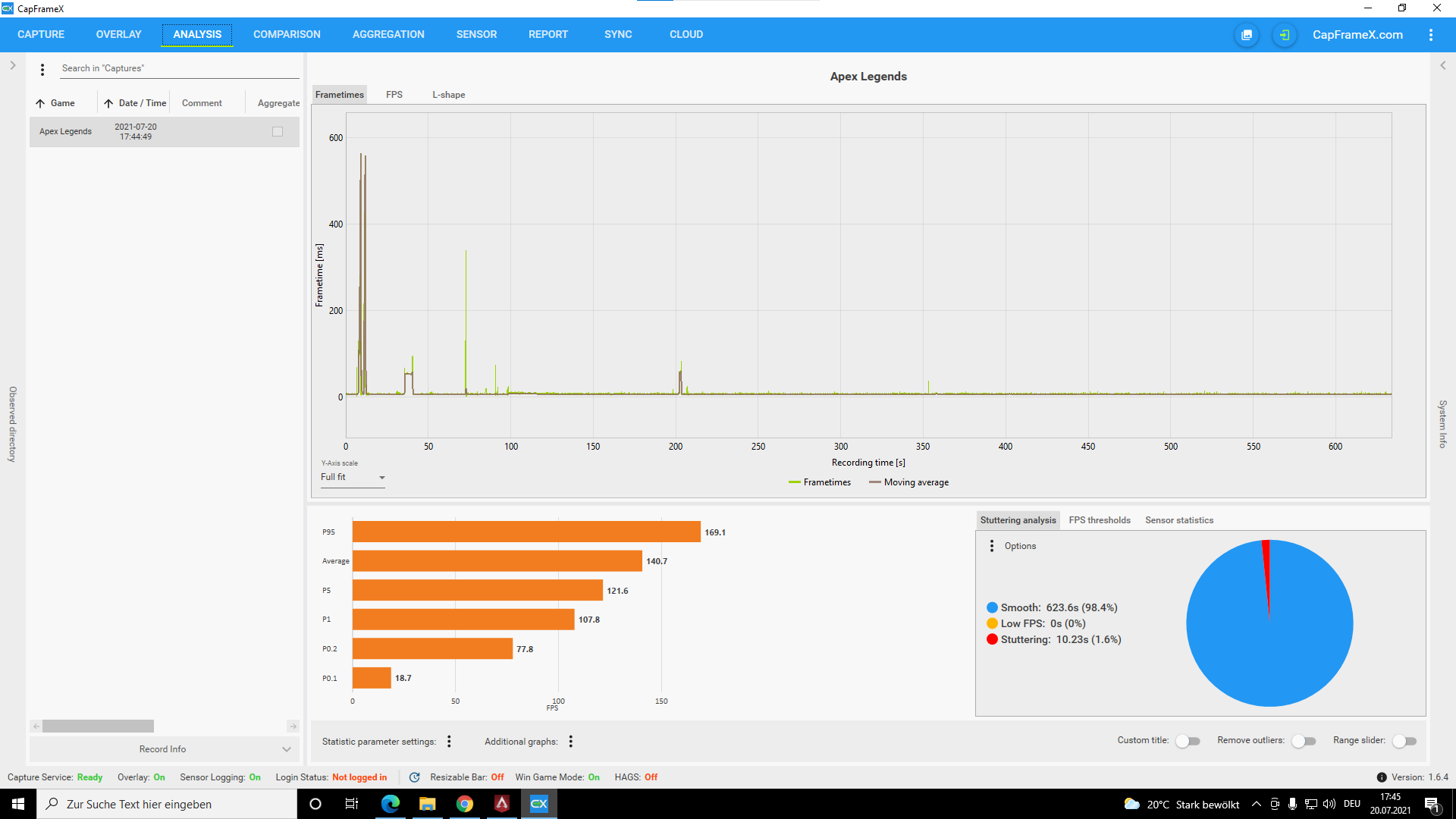
Task: Enable the Remove outliers switch
Action: pos(1304,741)
